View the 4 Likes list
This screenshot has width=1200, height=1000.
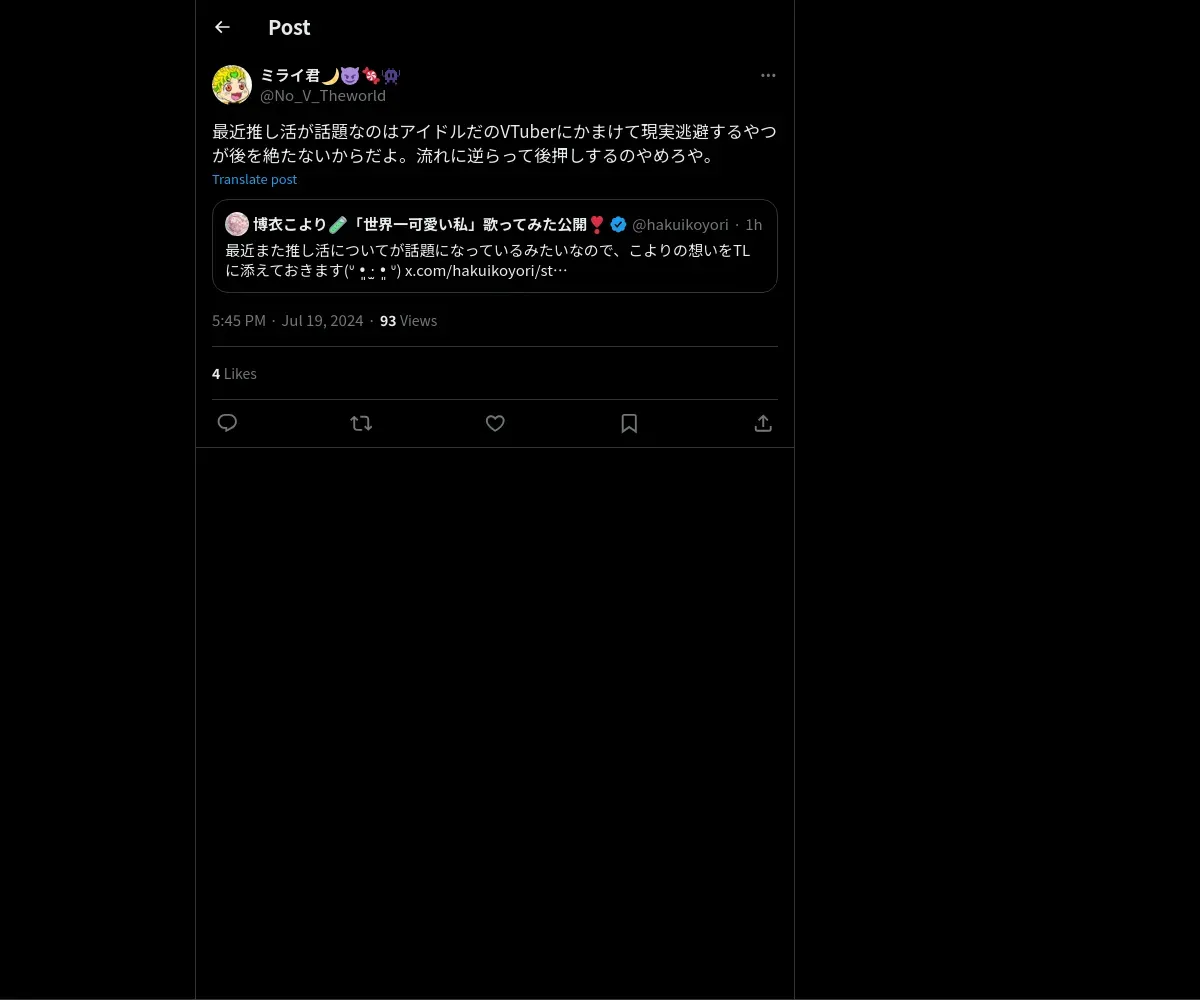point(234,374)
